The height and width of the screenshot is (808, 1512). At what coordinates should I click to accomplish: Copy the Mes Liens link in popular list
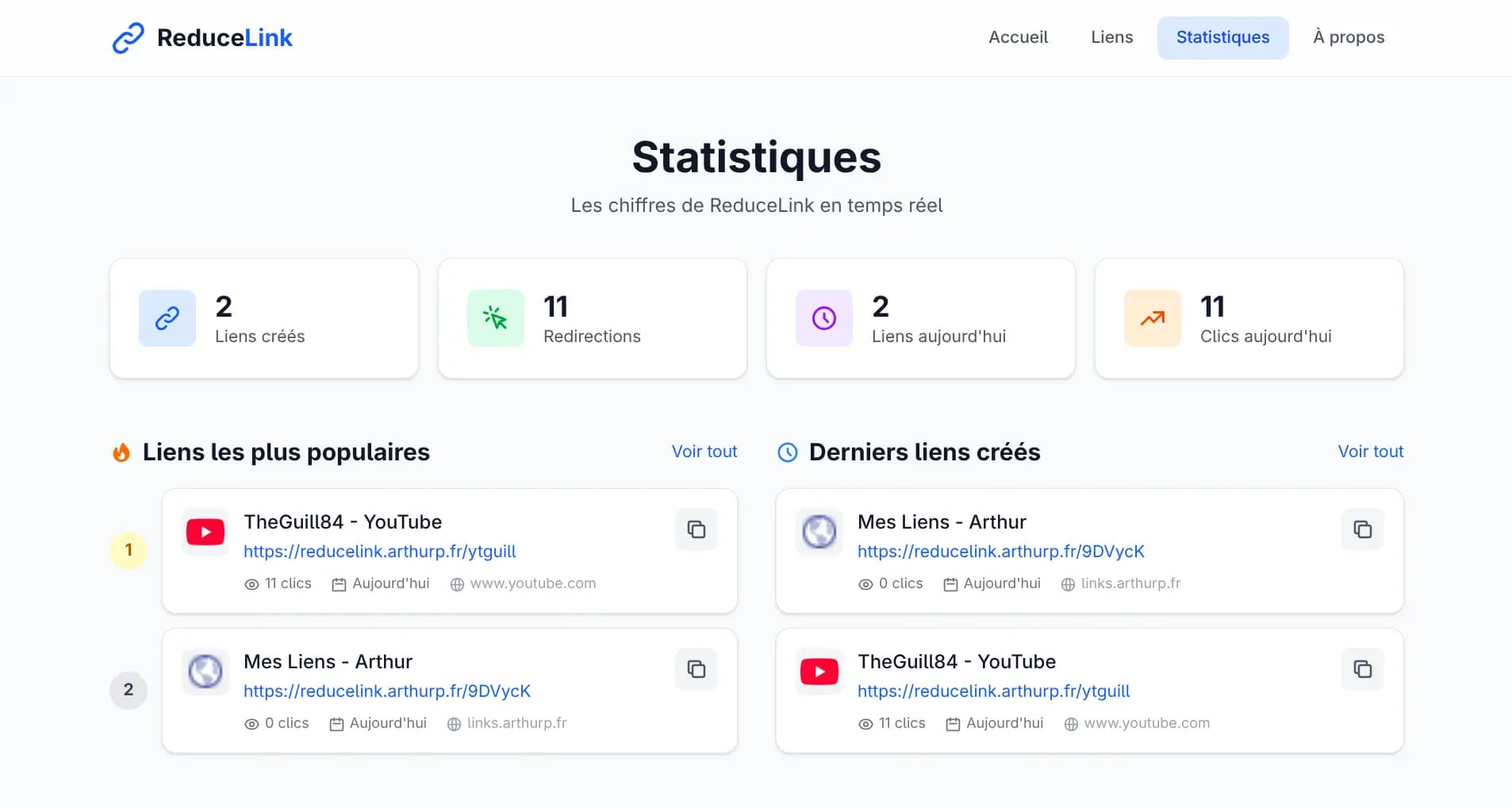696,669
